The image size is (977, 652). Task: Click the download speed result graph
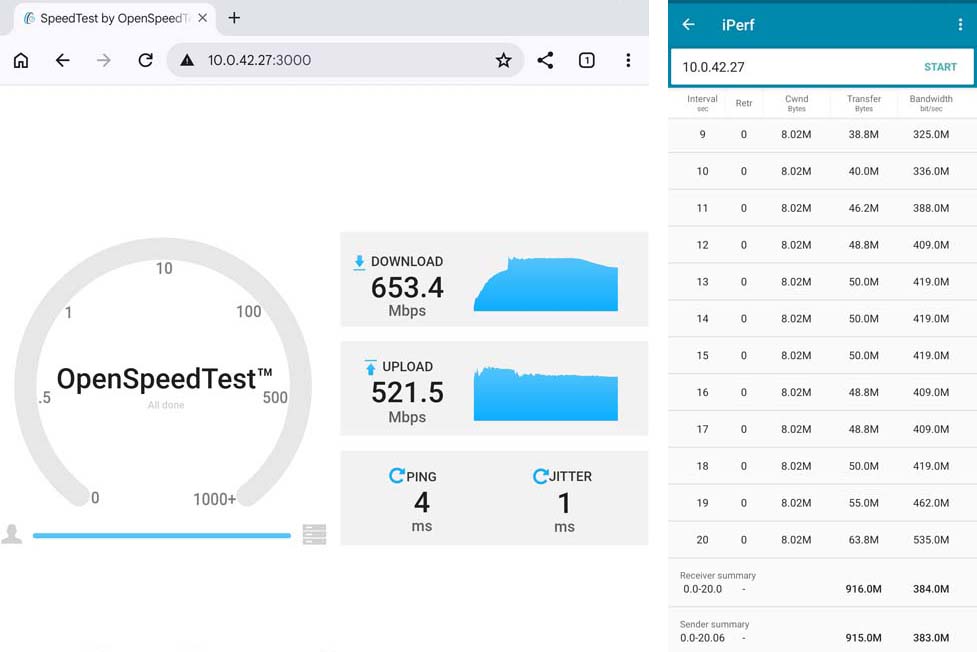tap(545, 284)
